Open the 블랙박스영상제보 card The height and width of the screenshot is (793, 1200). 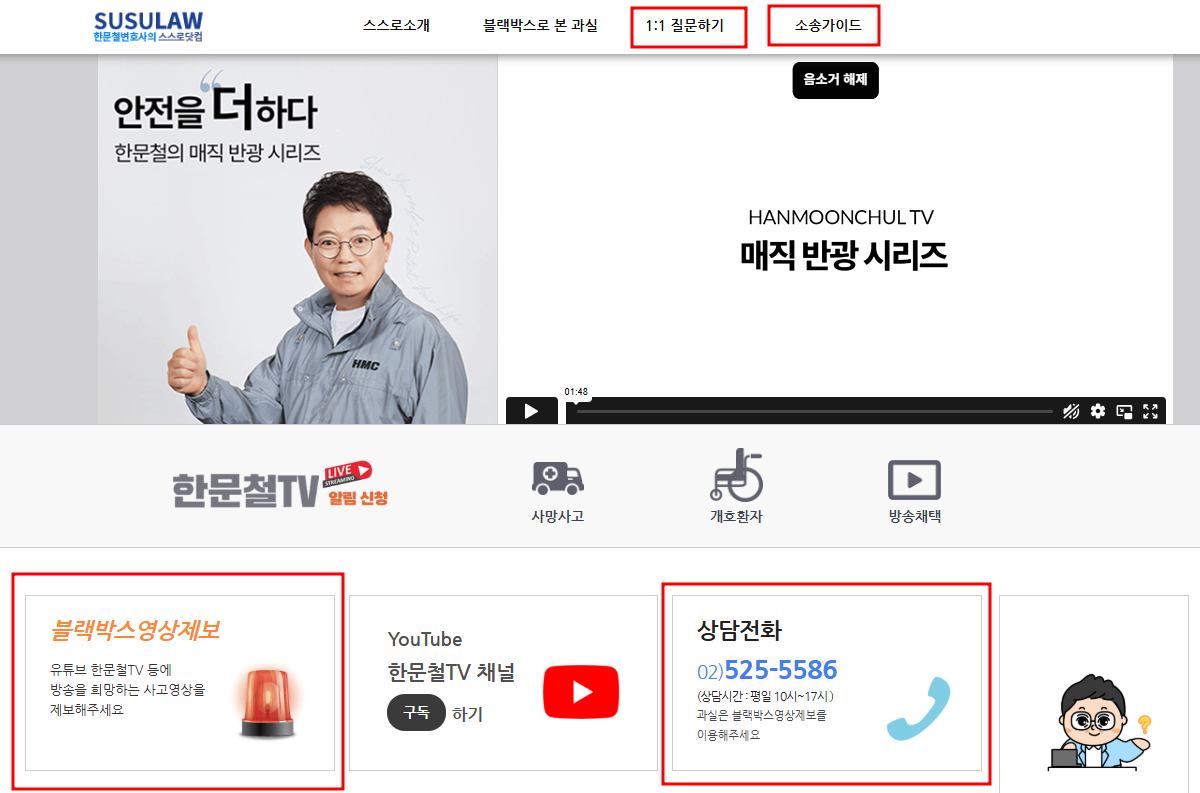[x=180, y=683]
